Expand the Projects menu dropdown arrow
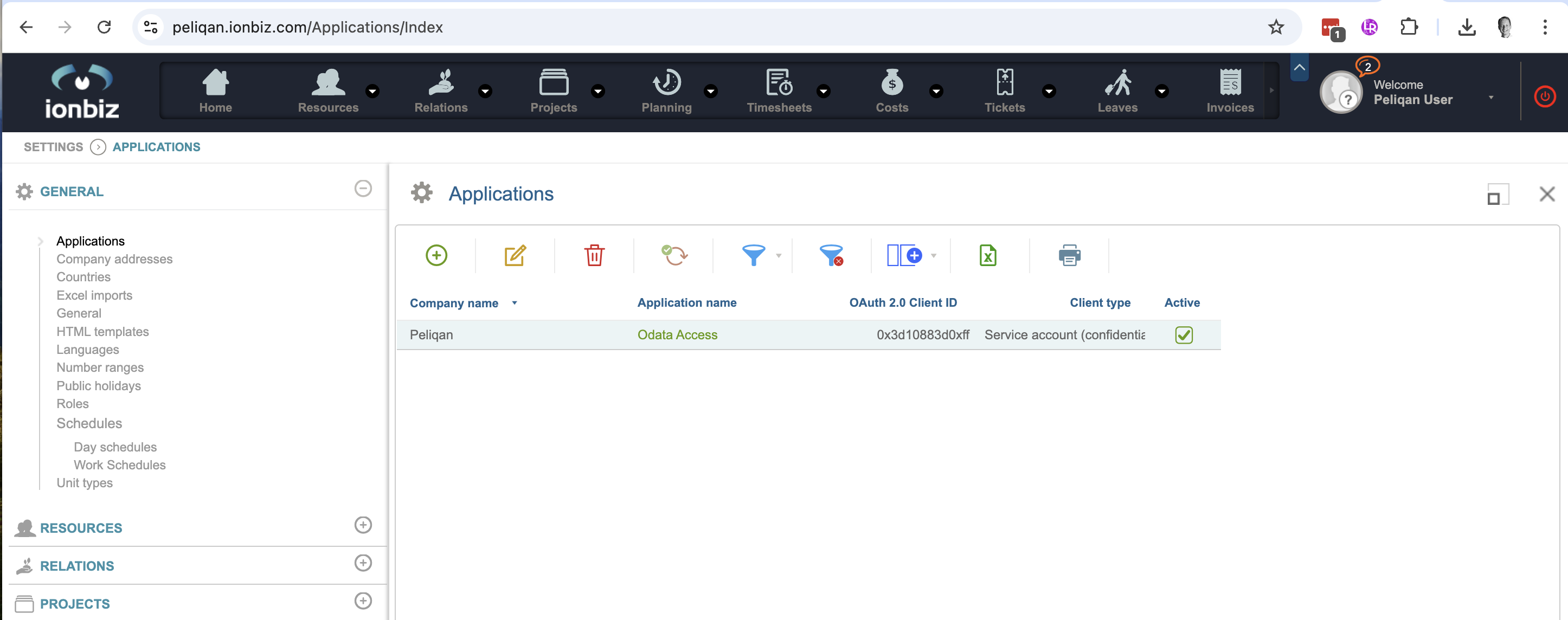This screenshot has height=620, width=1568. [597, 91]
